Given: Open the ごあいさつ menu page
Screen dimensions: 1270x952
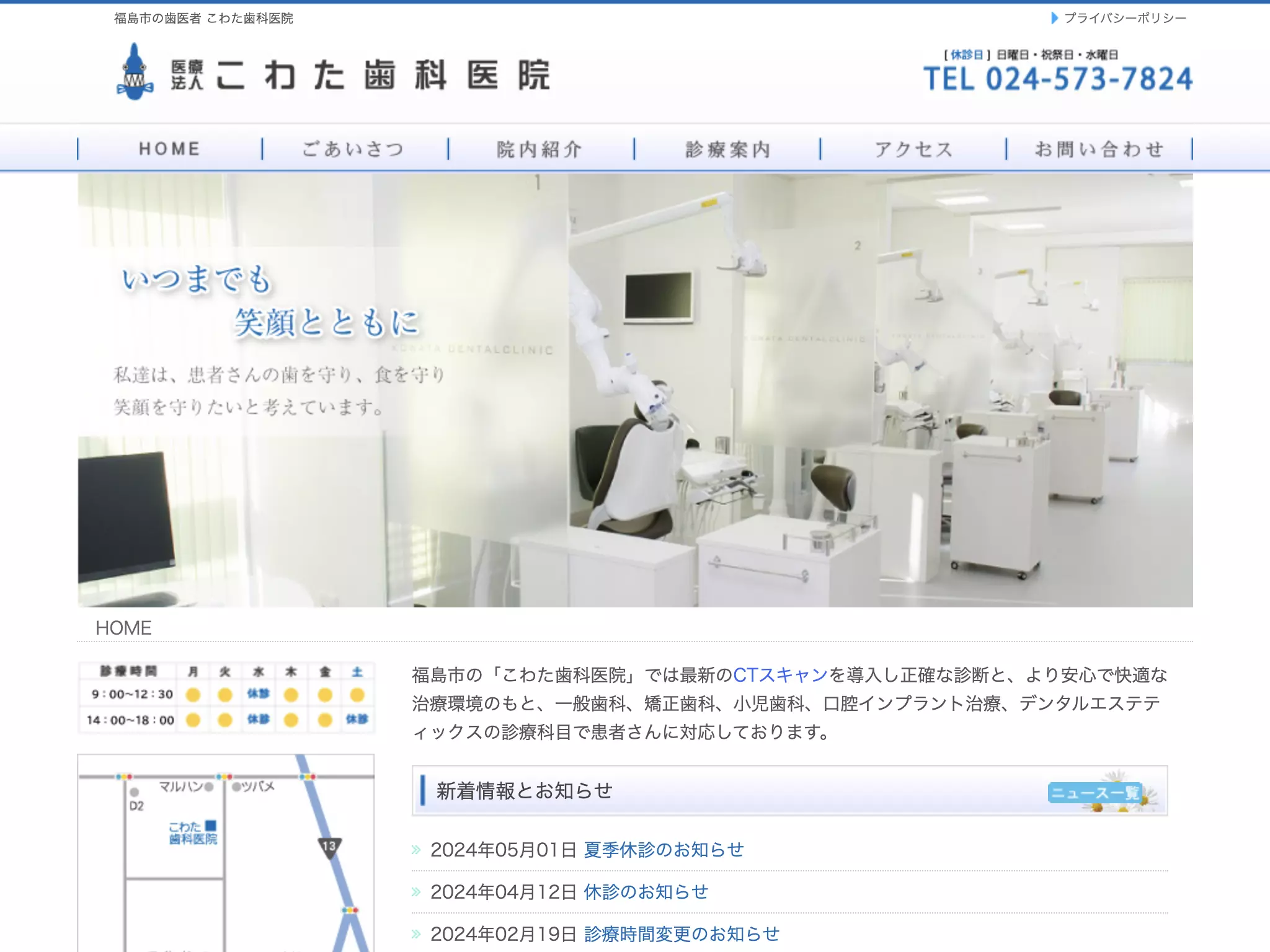Looking at the screenshot, I should [x=354, y=149].
